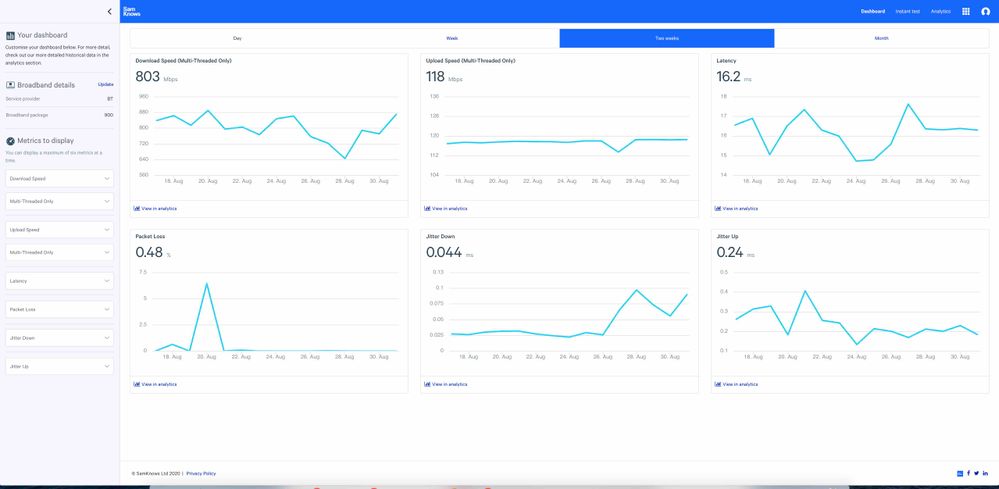Open the Facebook icon in footer
This screenshot has width=999, height=489.
pos(968,473)
